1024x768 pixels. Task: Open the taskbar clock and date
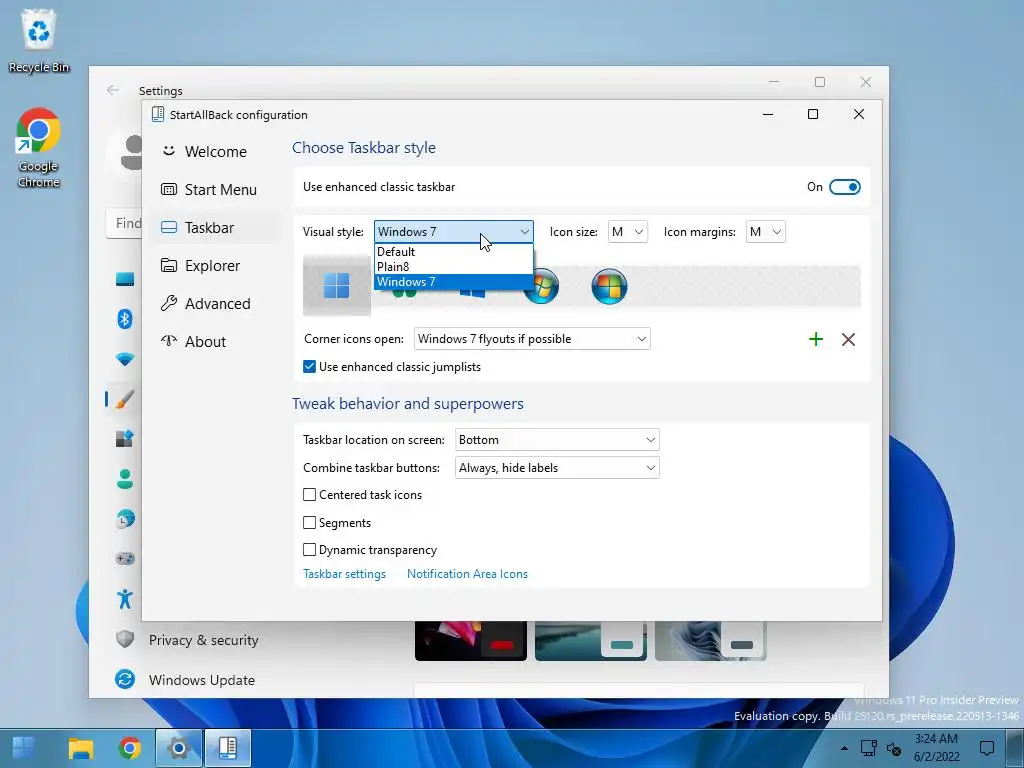(x=936, y=748)
